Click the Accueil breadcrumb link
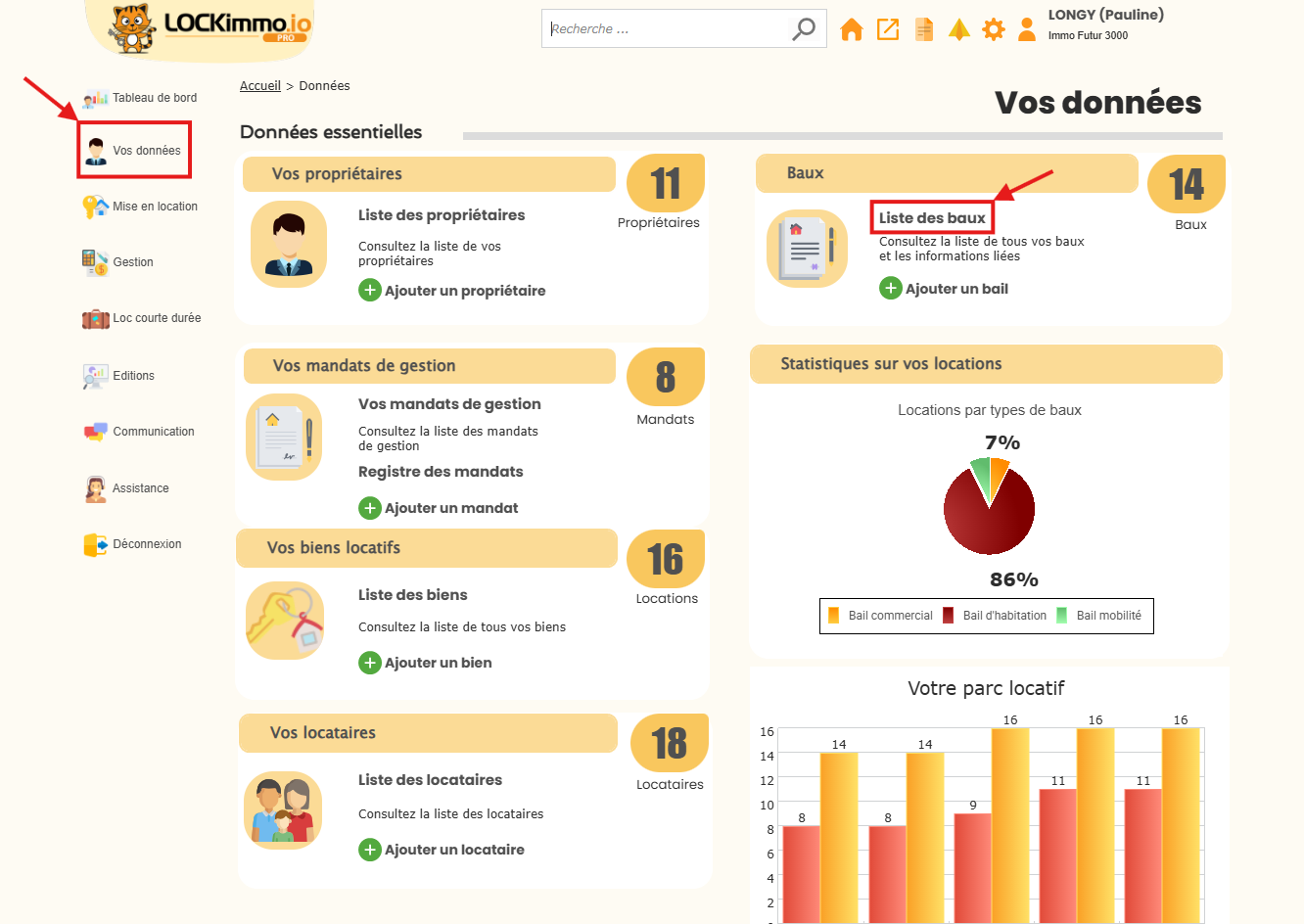This screenshot has width=1304, height=924. (260, 86)
